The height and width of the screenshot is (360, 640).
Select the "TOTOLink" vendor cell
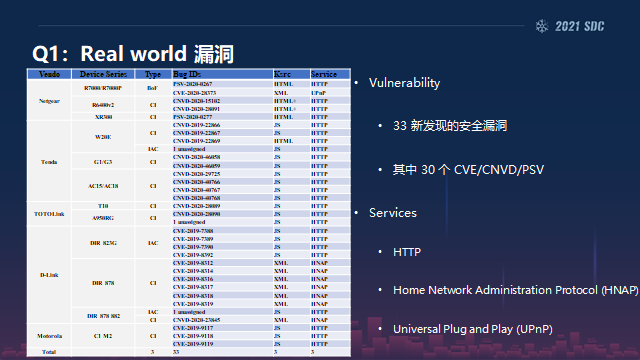pos(49,214)
